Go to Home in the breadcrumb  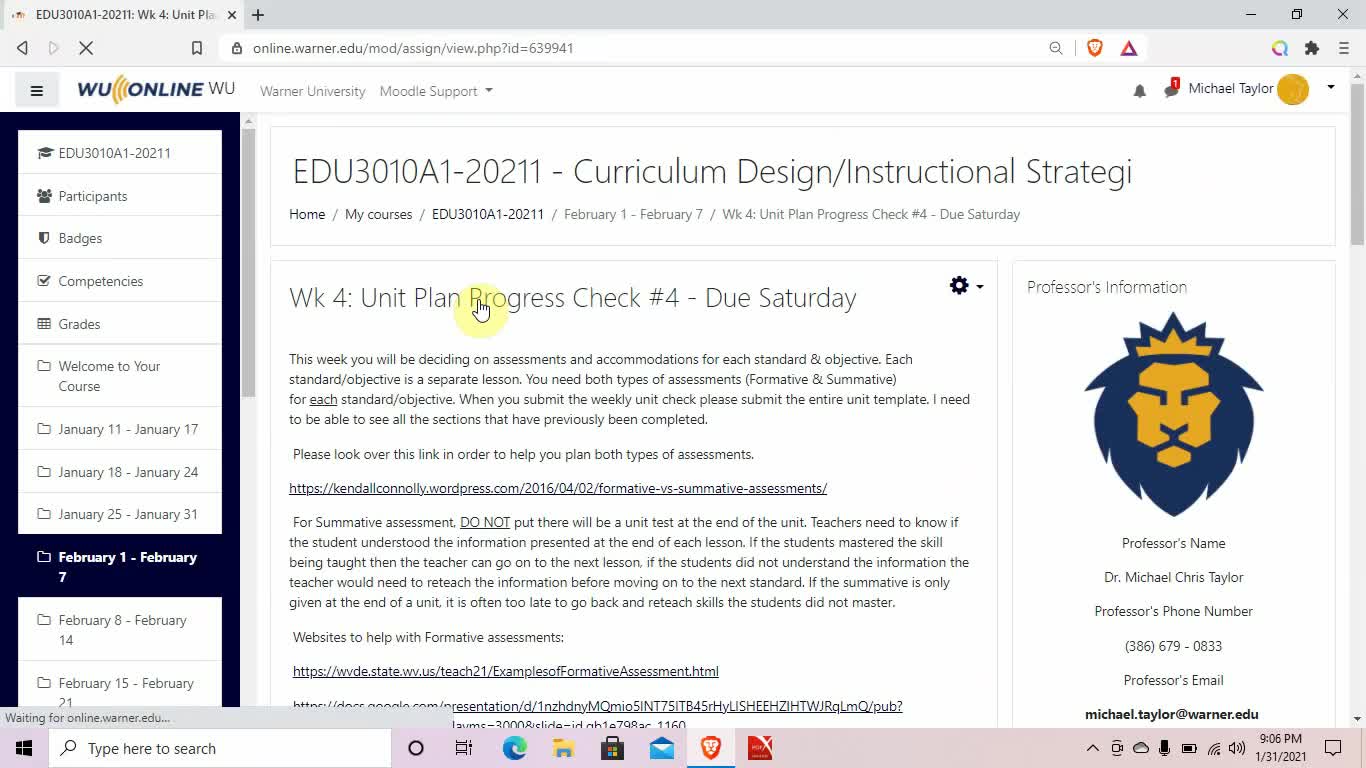307,214
